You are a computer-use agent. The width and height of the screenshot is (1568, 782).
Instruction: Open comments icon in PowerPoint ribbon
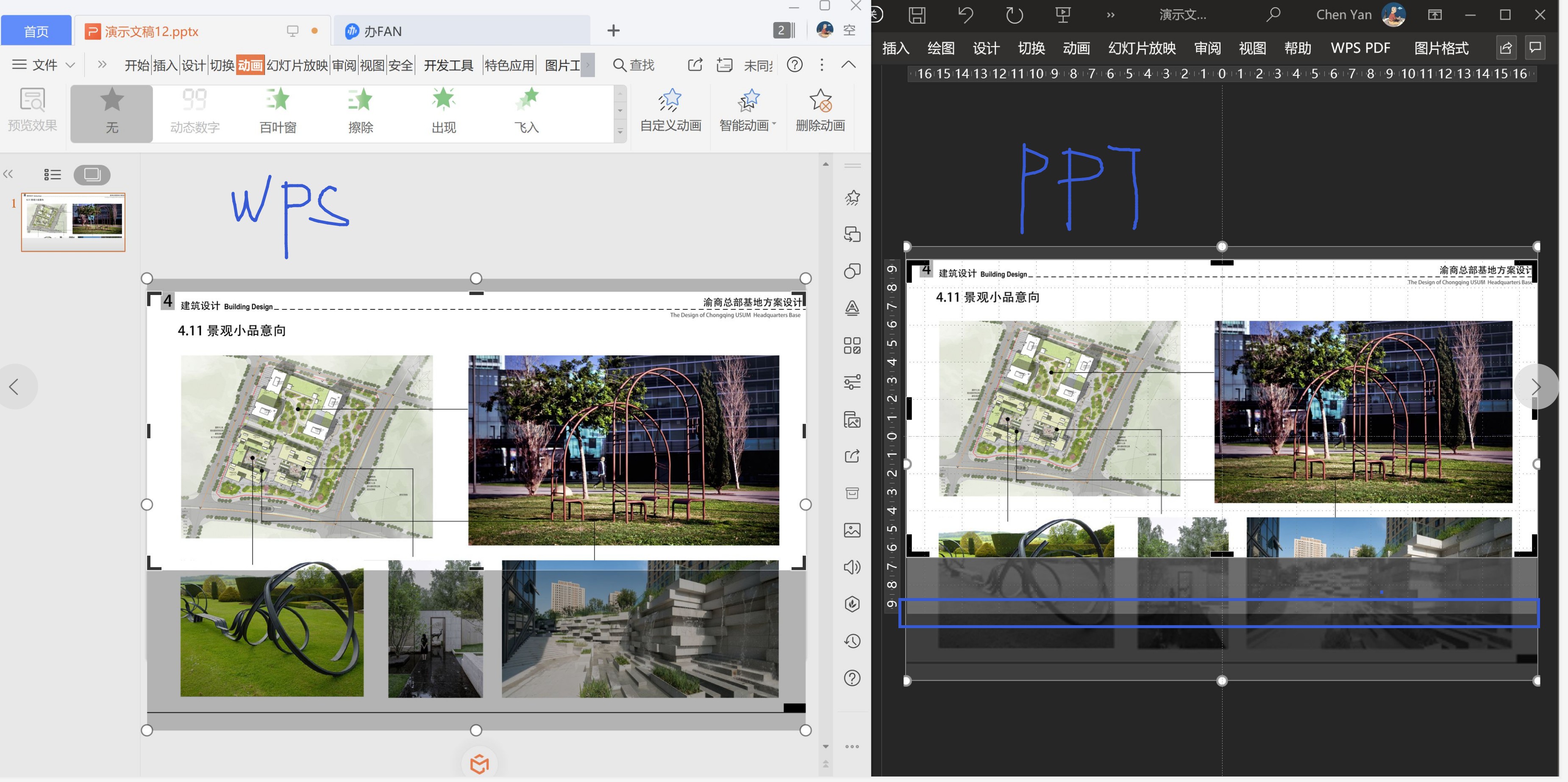click(x=1535, y=47)
